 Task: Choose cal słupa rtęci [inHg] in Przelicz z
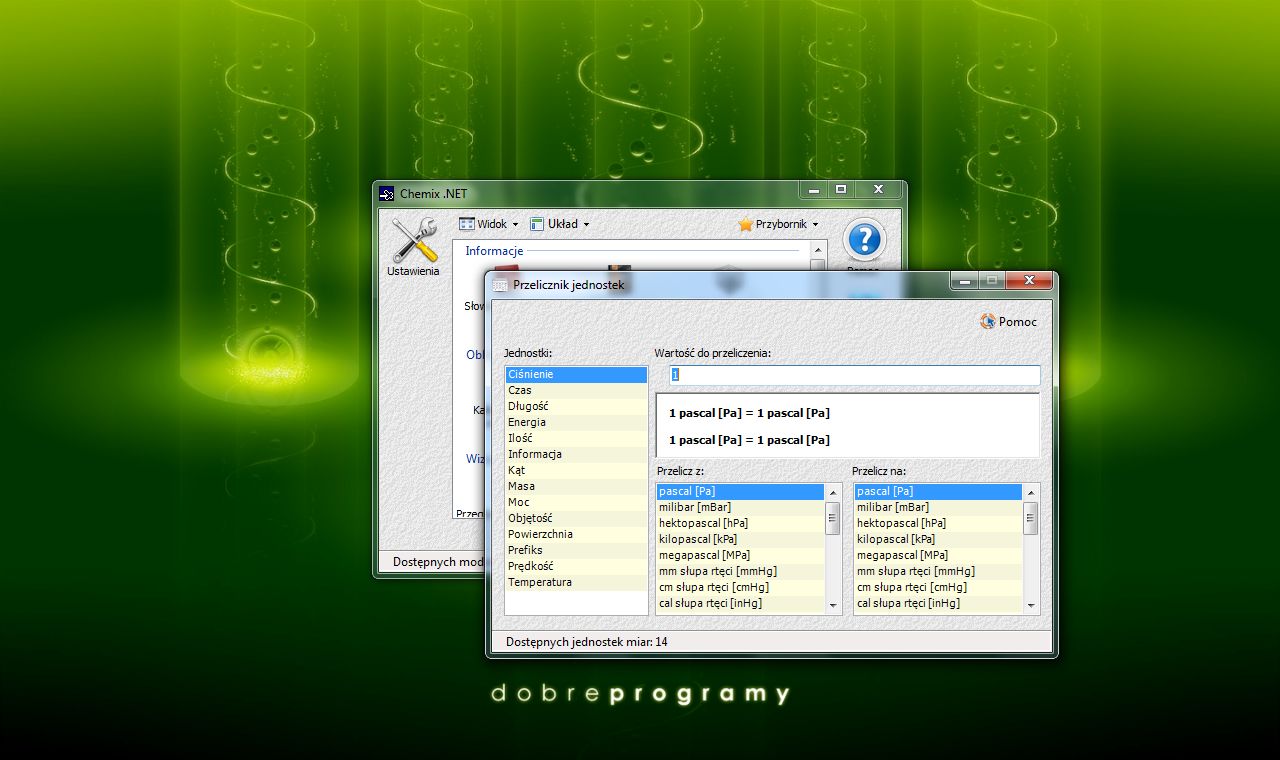click(740, 603)
